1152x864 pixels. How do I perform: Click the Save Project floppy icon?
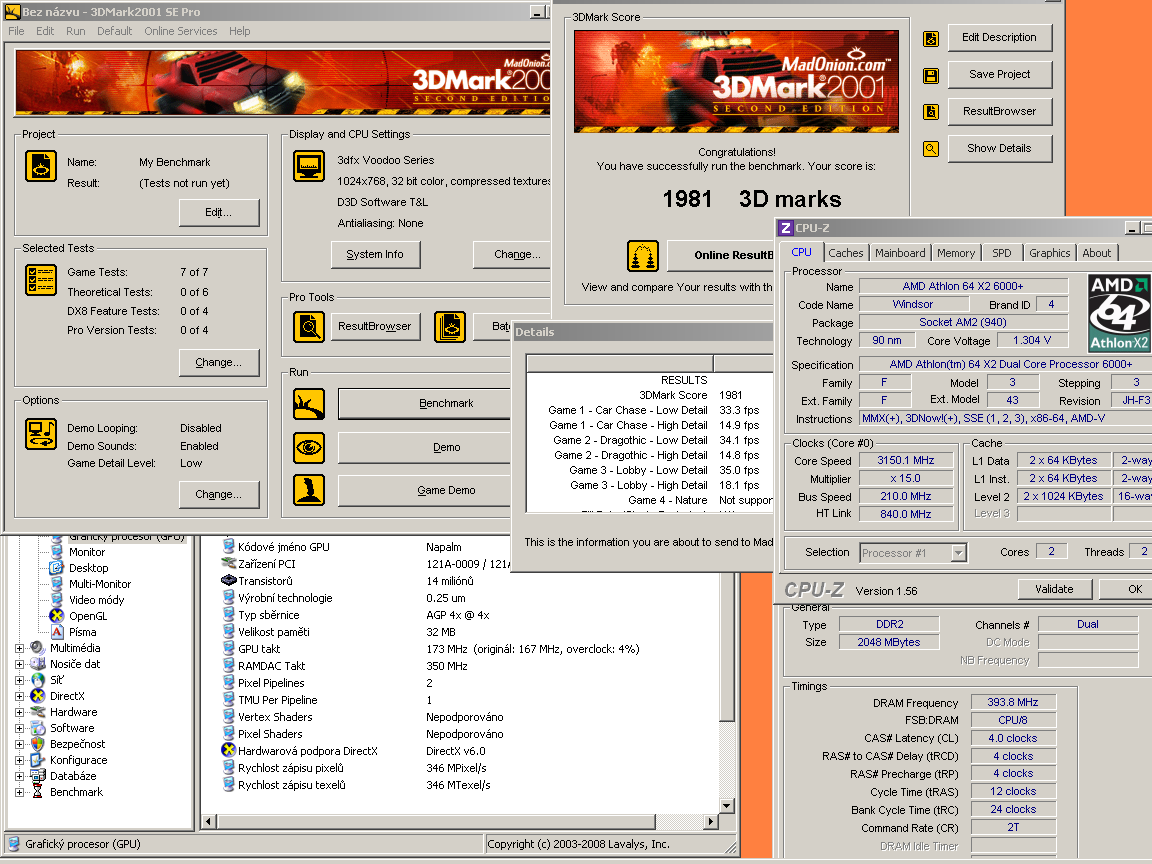pos(931,76)
